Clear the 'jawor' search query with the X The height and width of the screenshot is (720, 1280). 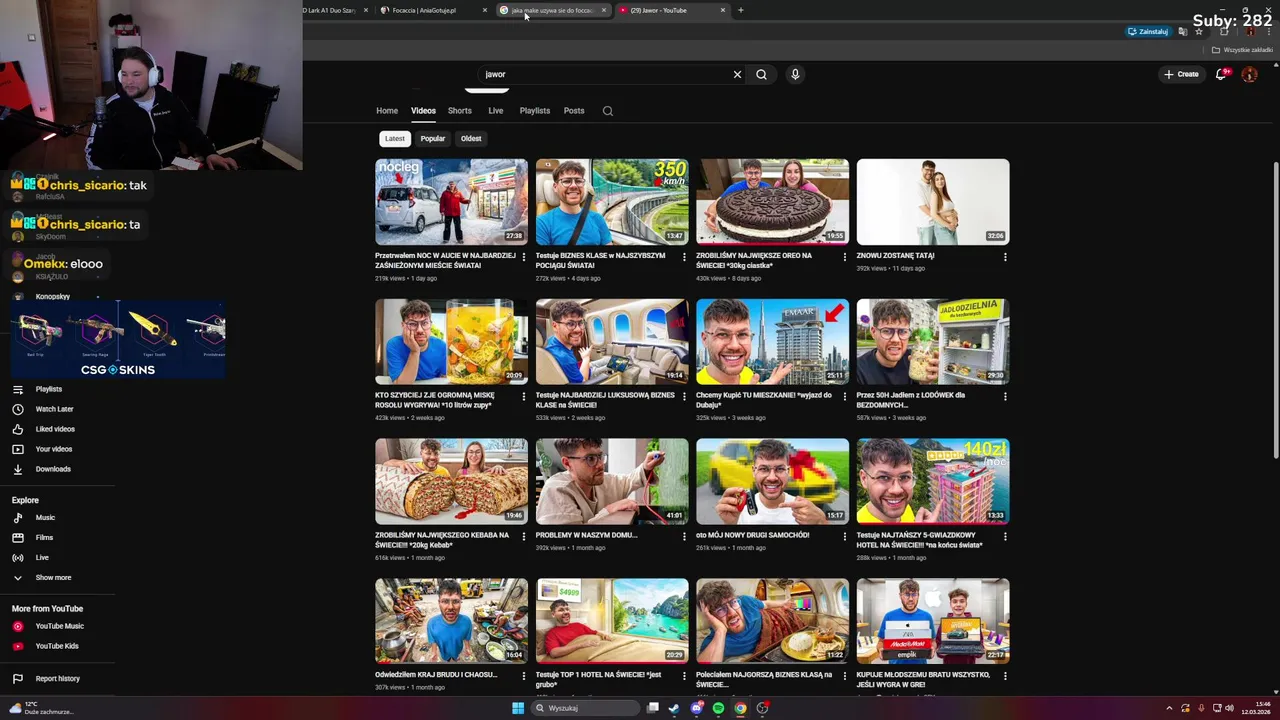(737, 74)
